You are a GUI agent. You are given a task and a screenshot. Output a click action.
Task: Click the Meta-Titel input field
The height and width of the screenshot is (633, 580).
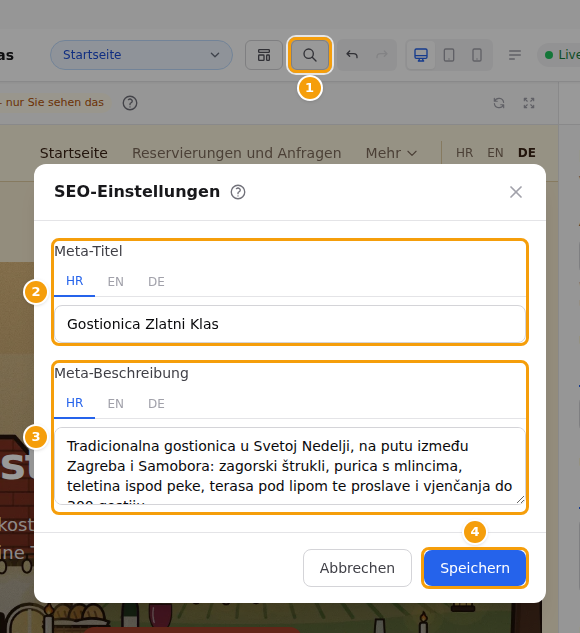point(290,324)
